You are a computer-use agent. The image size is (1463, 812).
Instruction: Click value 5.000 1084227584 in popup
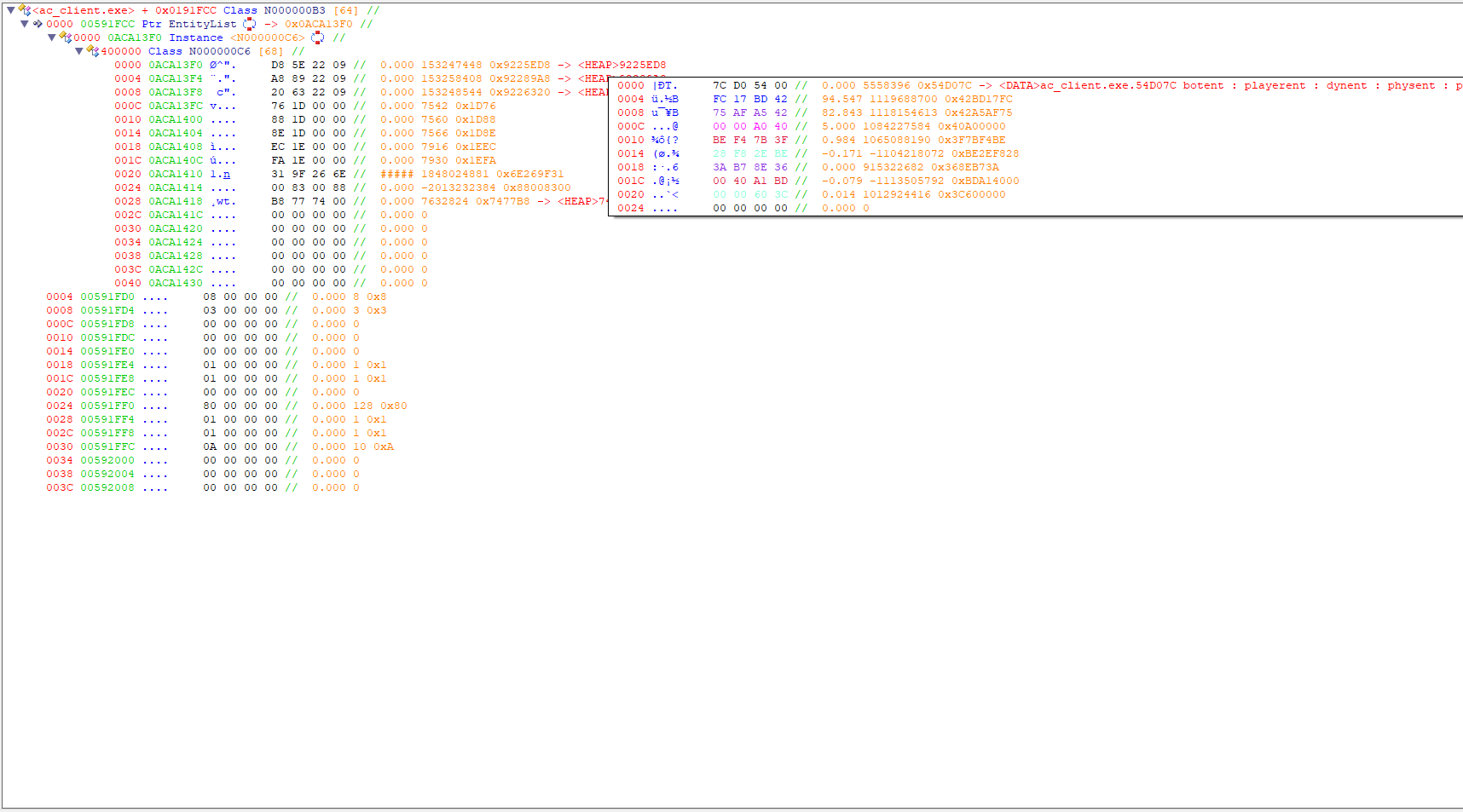(x=876, y=126)
